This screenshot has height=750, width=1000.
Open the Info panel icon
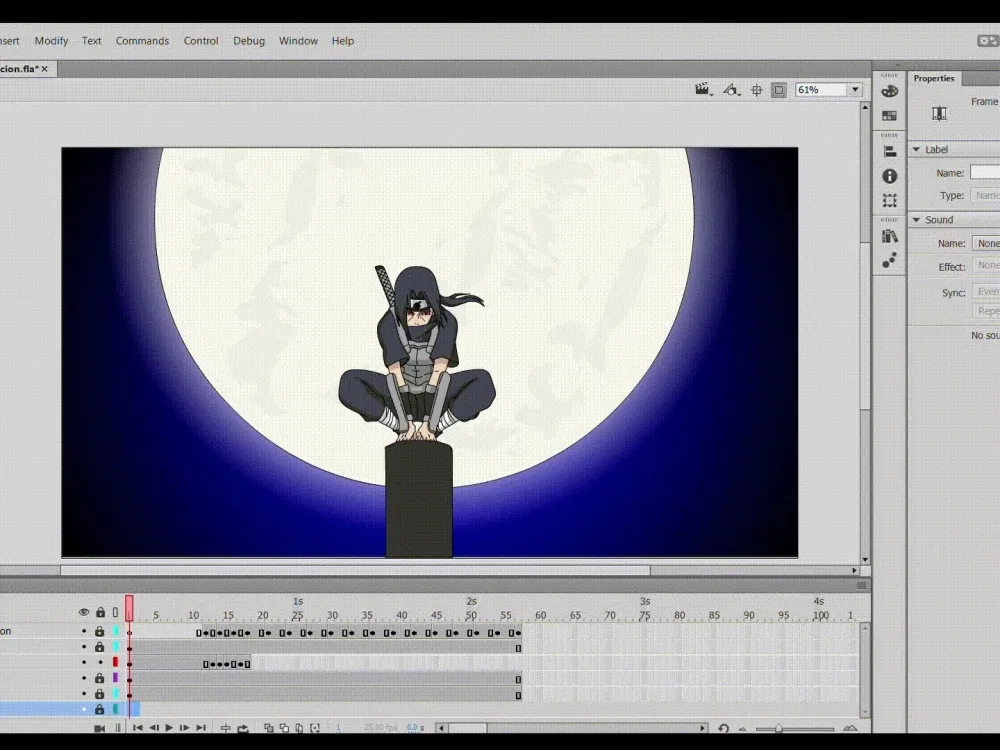point(890,176)
